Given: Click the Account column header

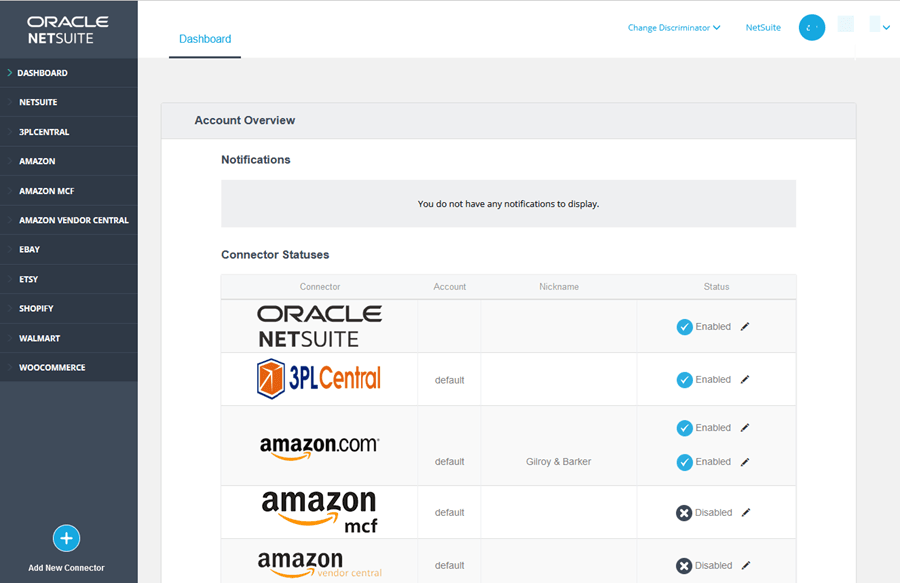Looking at the screenshot, I should (x=449, y=286).
